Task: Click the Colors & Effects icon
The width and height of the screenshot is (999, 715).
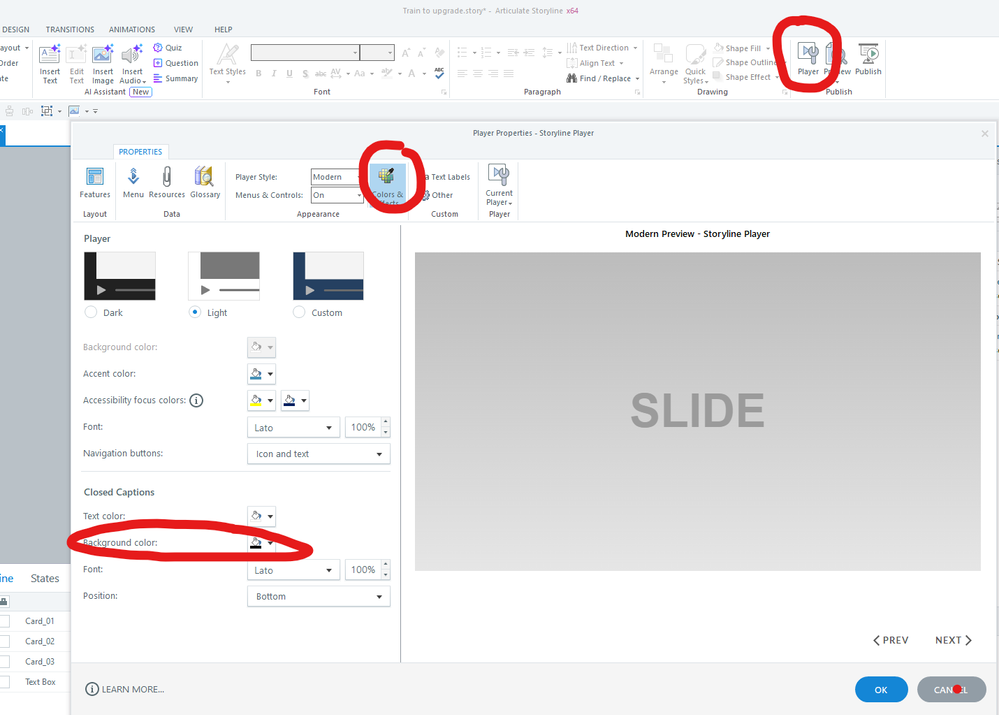Action: [387, 183]
